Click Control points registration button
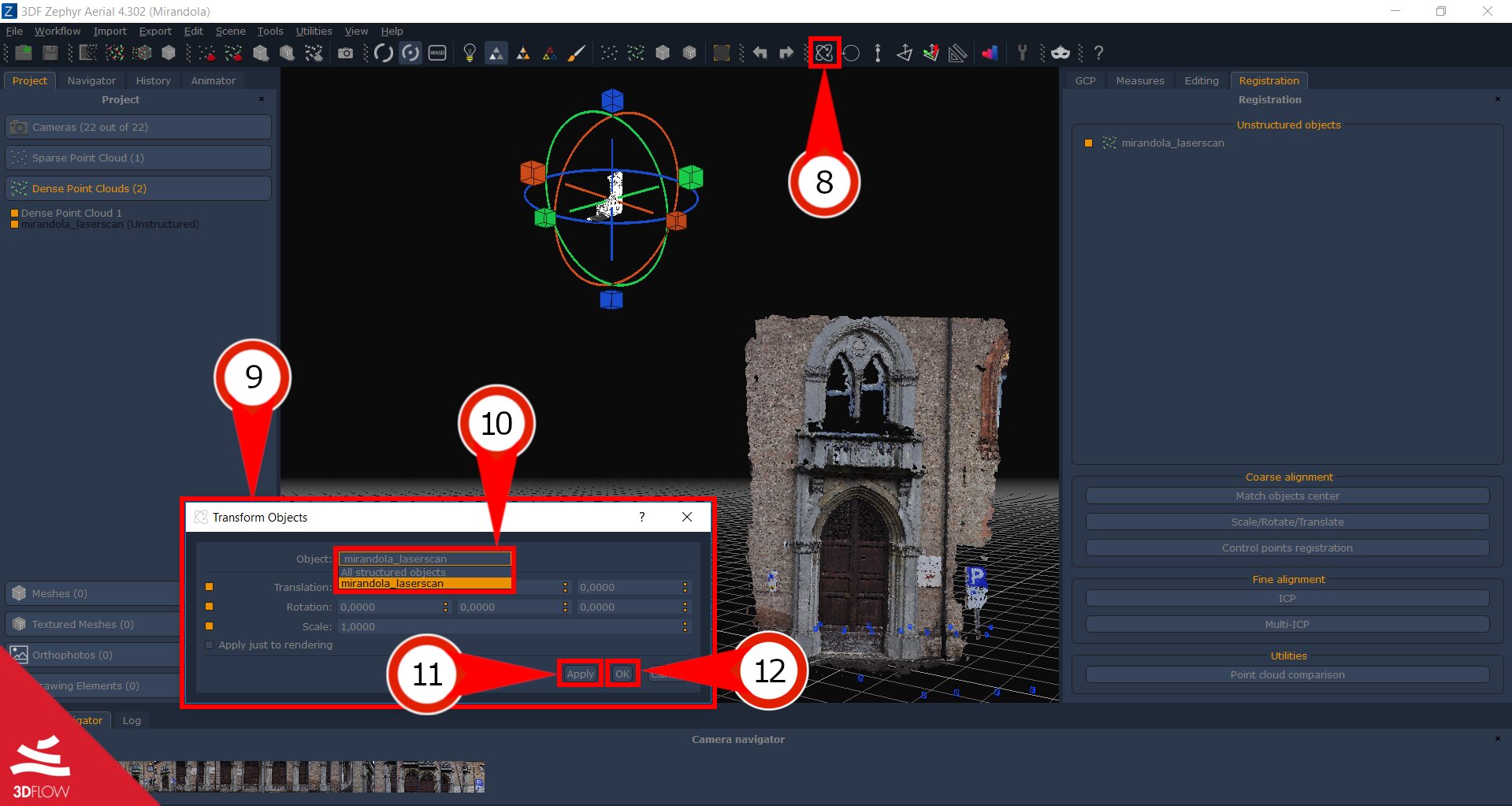Screen dimensions: 1512x806 [1287, 548]
